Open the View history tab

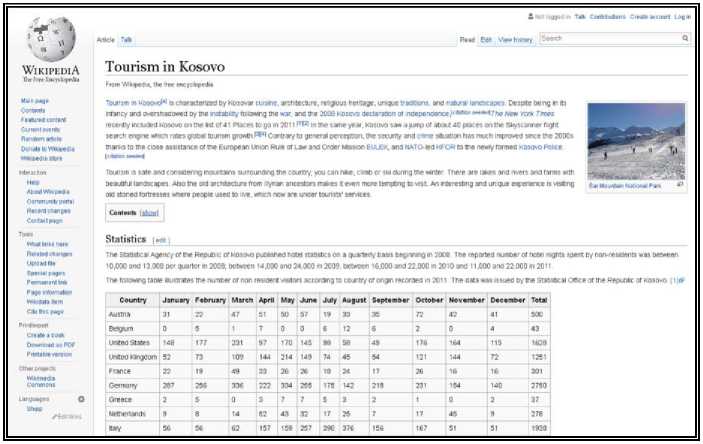click(x=515, y=39)
